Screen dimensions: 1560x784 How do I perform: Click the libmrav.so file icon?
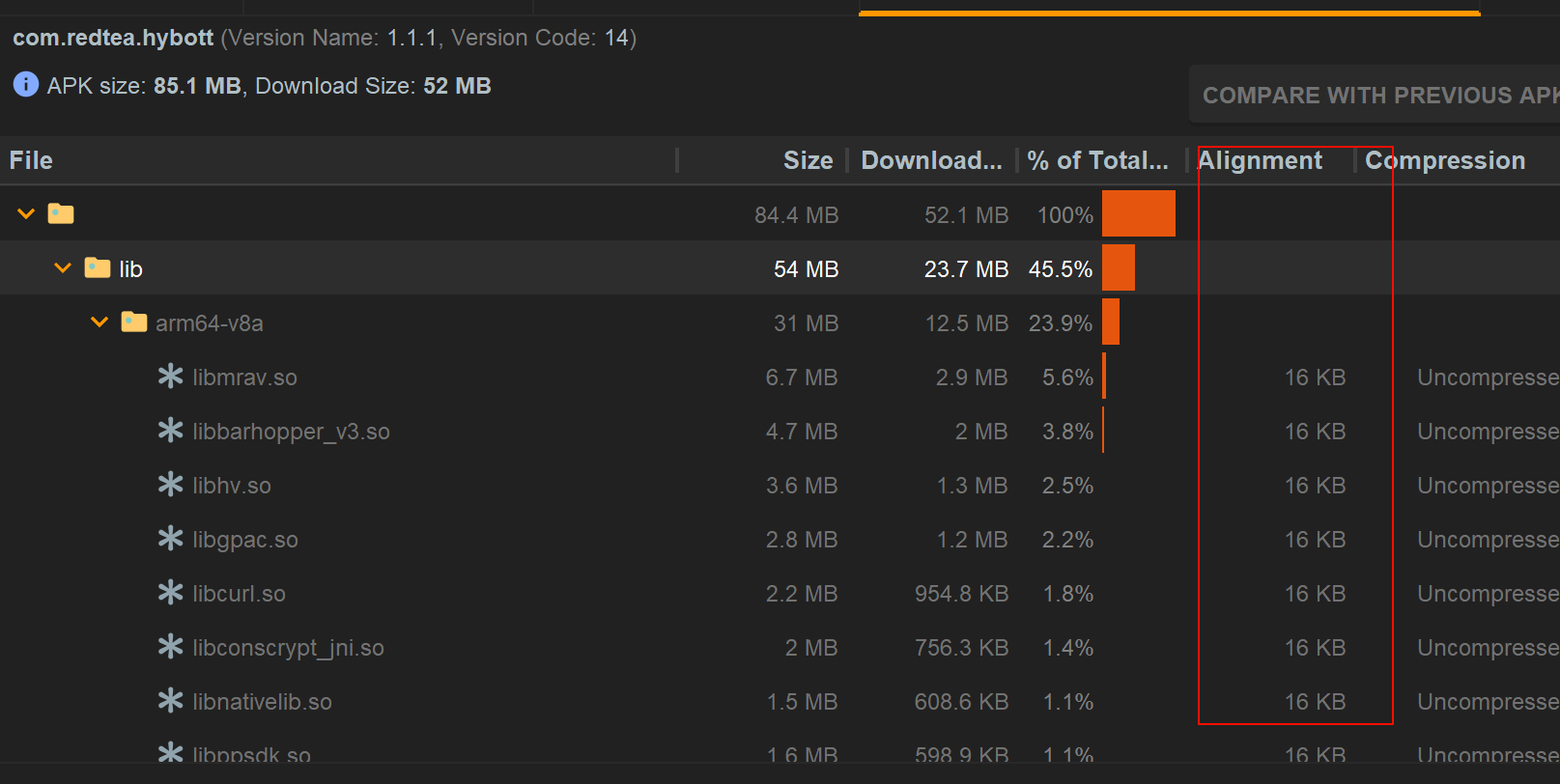(171, 377)
